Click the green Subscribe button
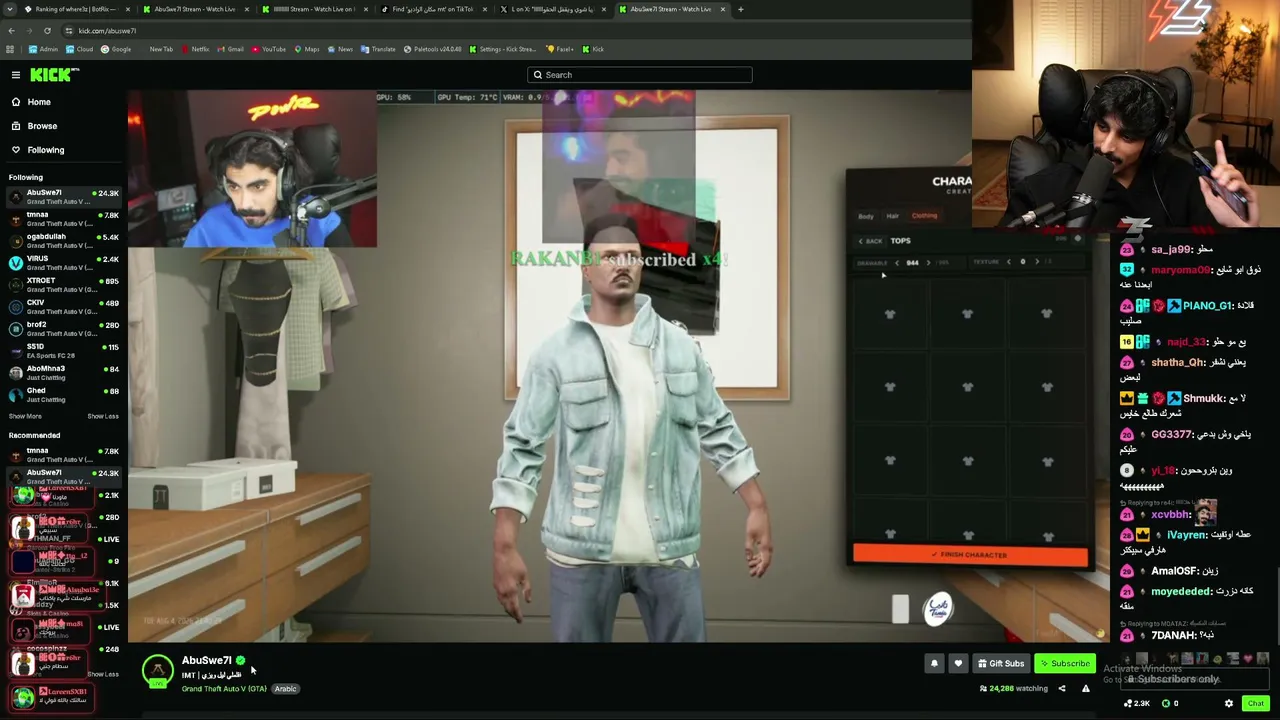 tap(1065, 664)
